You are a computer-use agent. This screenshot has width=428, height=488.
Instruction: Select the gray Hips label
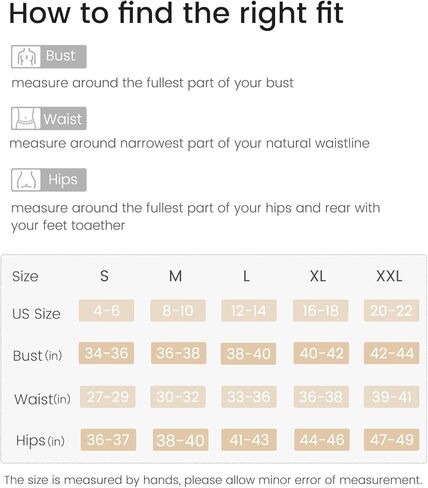[63, 180]
